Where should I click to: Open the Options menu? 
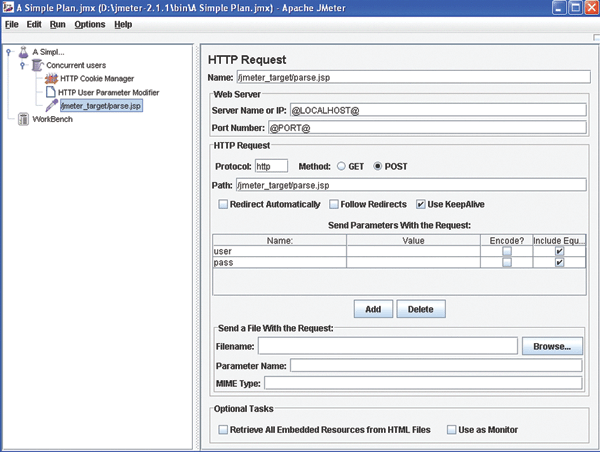(x=90, y=24)
